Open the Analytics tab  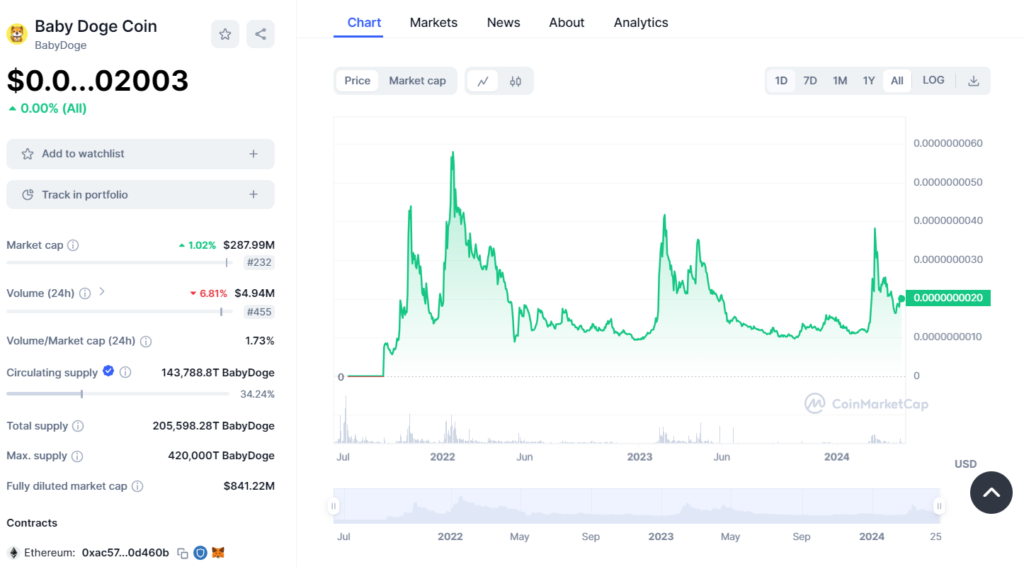pos(641,22)
